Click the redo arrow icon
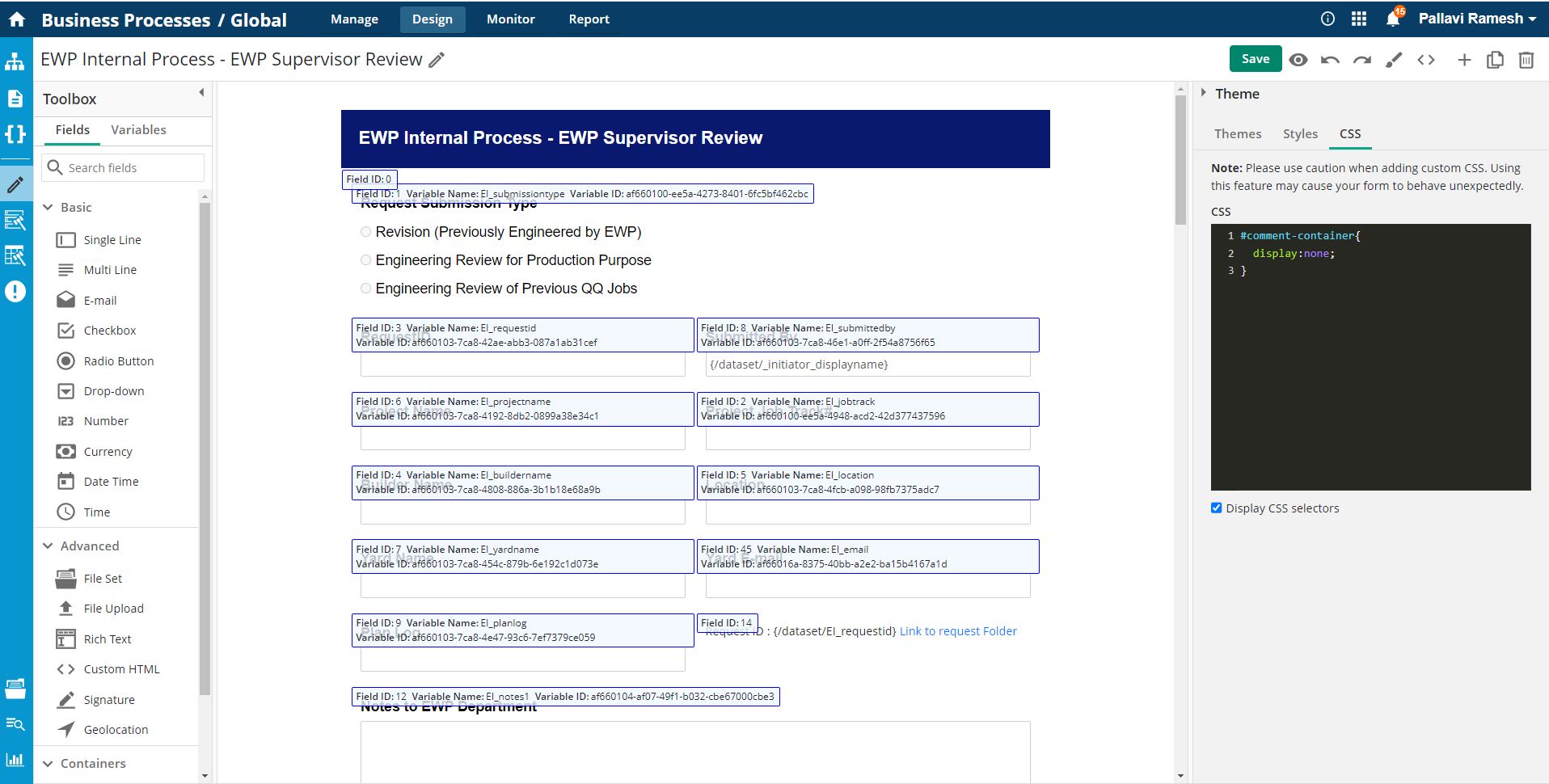Viewport: 1549px width, 784px height. pos(1362,60)
